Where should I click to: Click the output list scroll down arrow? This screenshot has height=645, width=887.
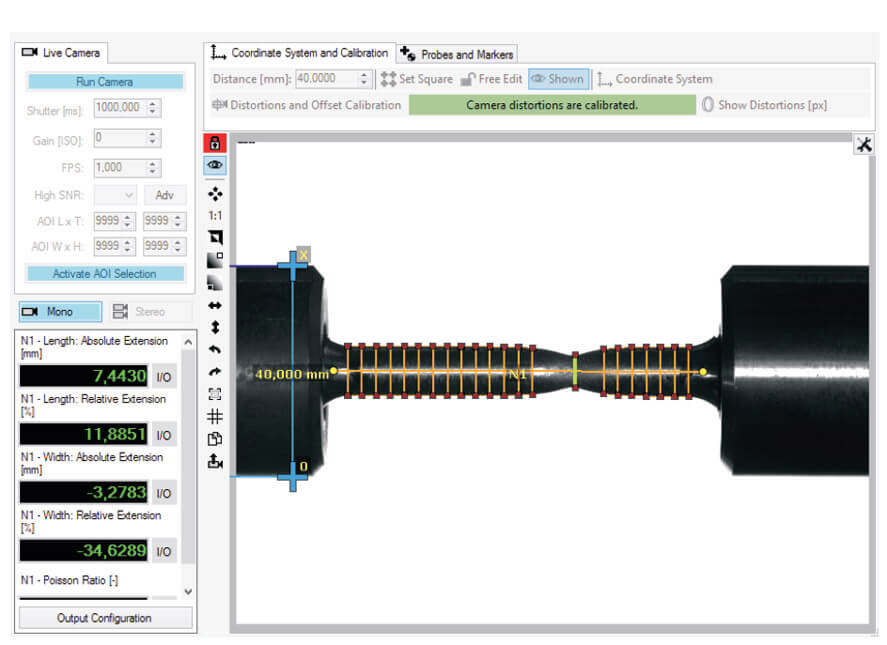pyautogui.click(x=188, y=592)
